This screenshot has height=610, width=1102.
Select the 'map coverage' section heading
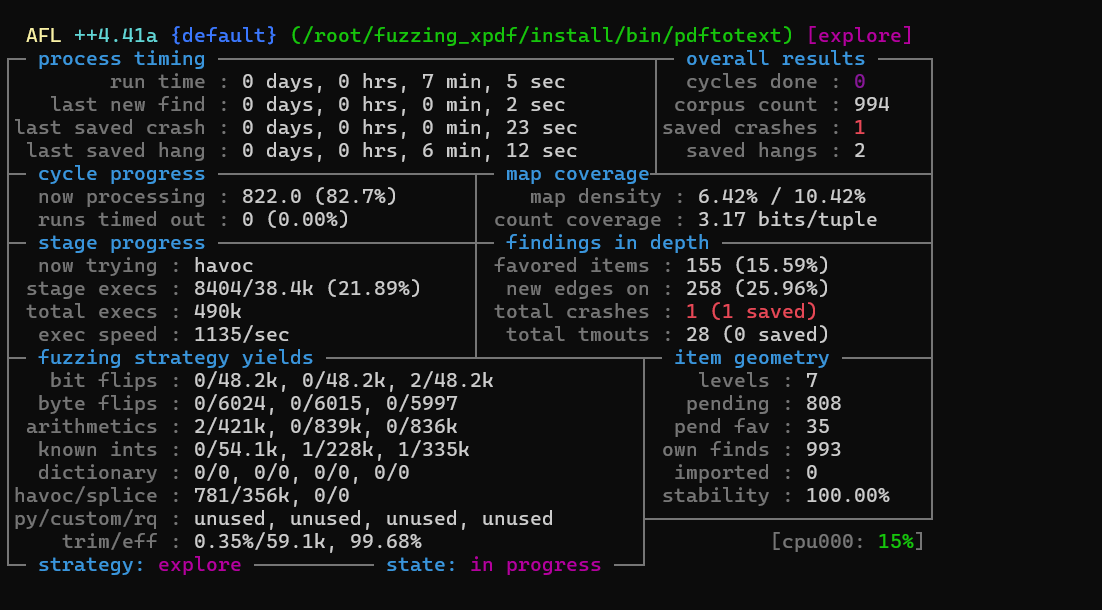click(x=577, y=174)
